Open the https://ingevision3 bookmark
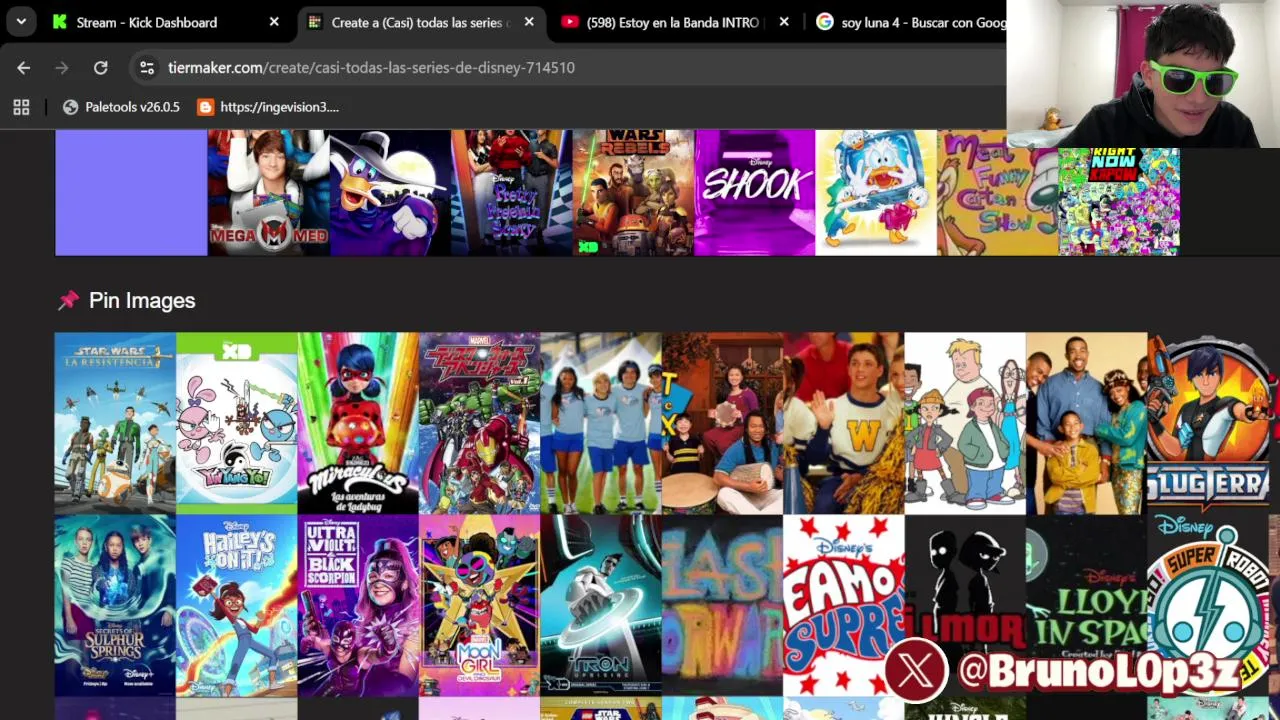 tap(268, 107)
